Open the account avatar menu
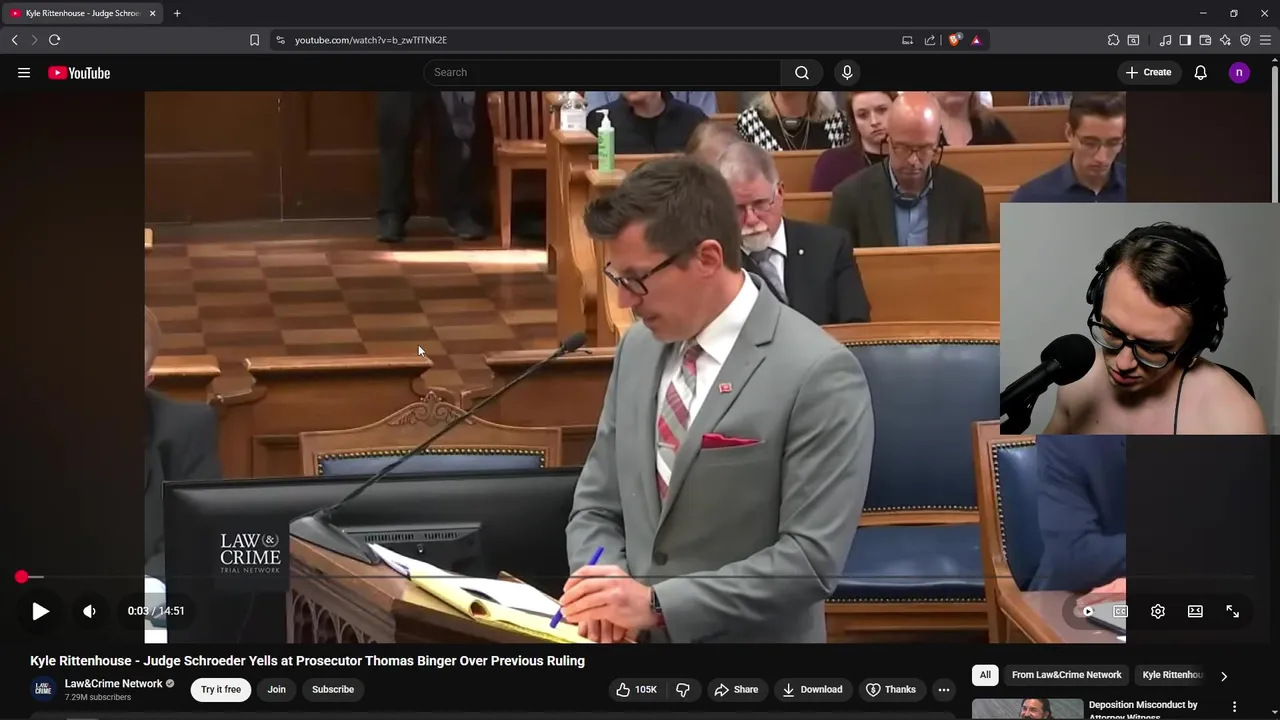This screenshot has width=1280, height=720. tap(1239, 72)
